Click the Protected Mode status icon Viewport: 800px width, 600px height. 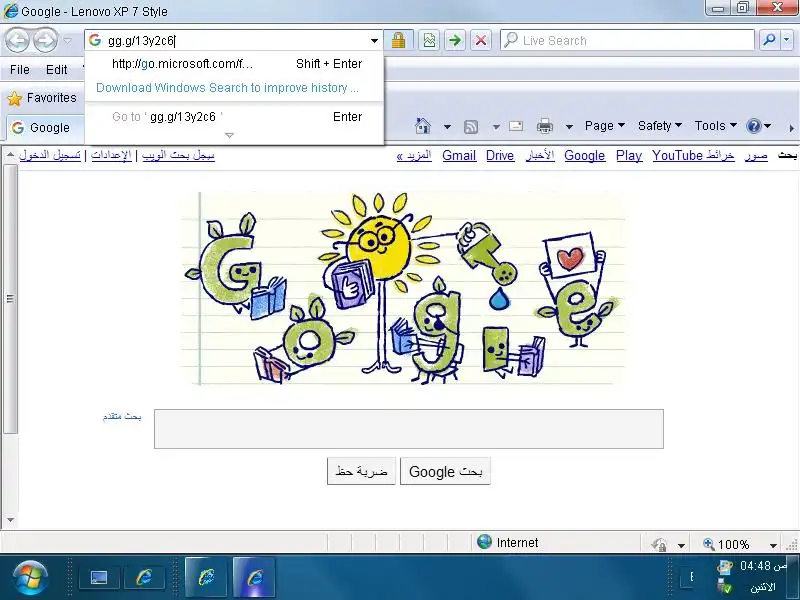tap(659, 545)
